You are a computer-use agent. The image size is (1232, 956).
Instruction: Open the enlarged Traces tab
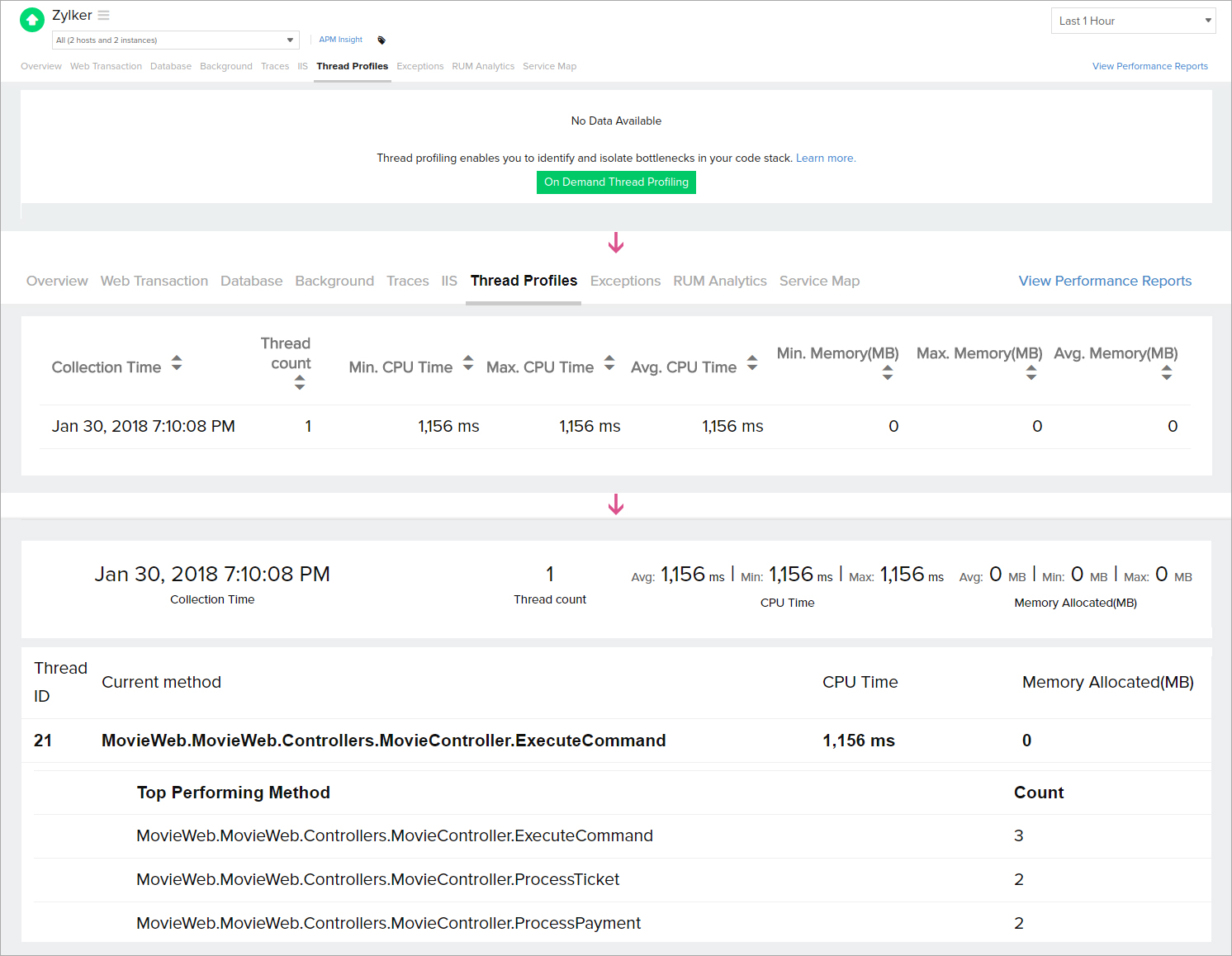pos(408,281)
